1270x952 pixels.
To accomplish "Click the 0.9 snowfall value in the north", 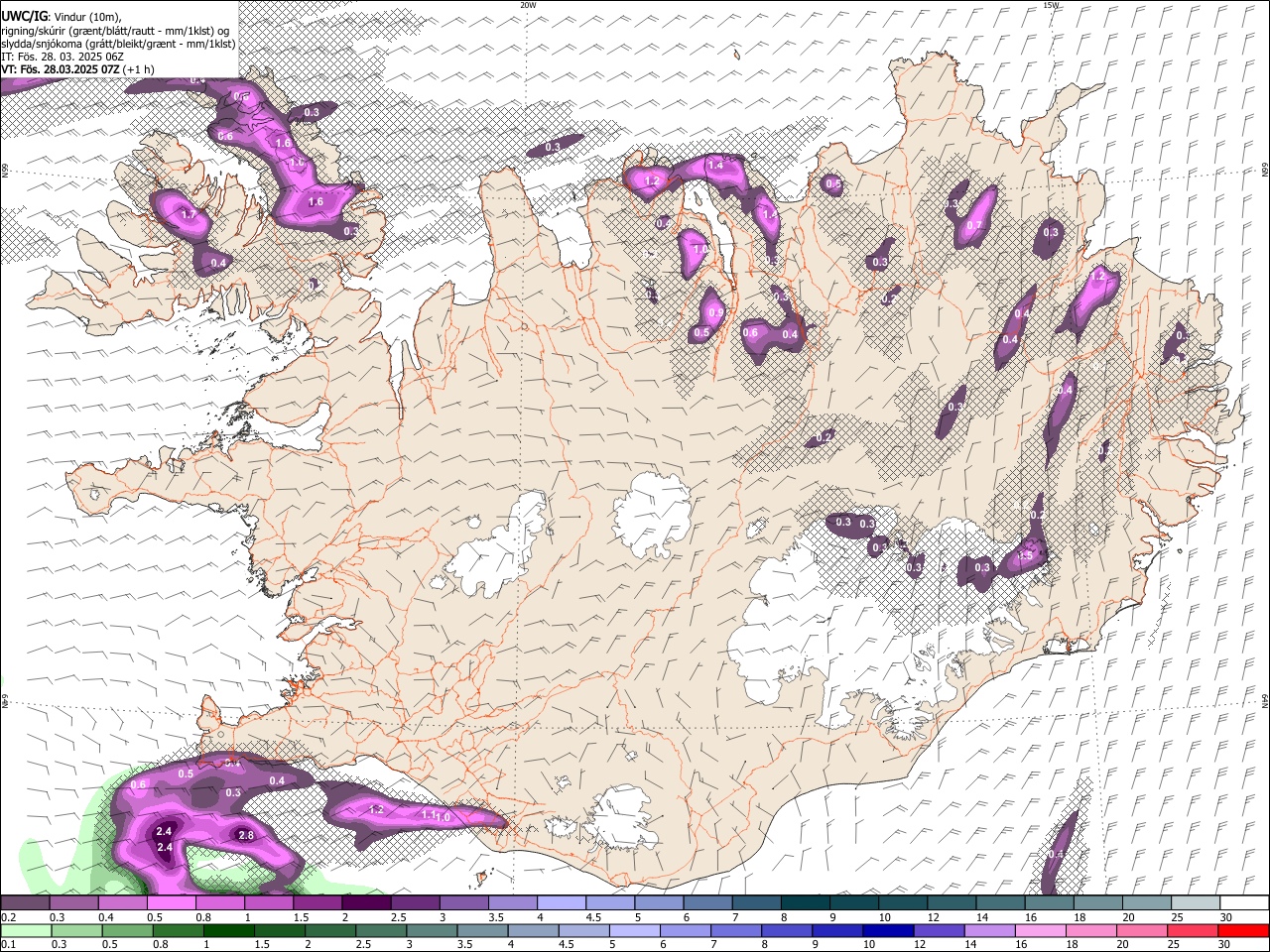I will [x=716, y=313].
